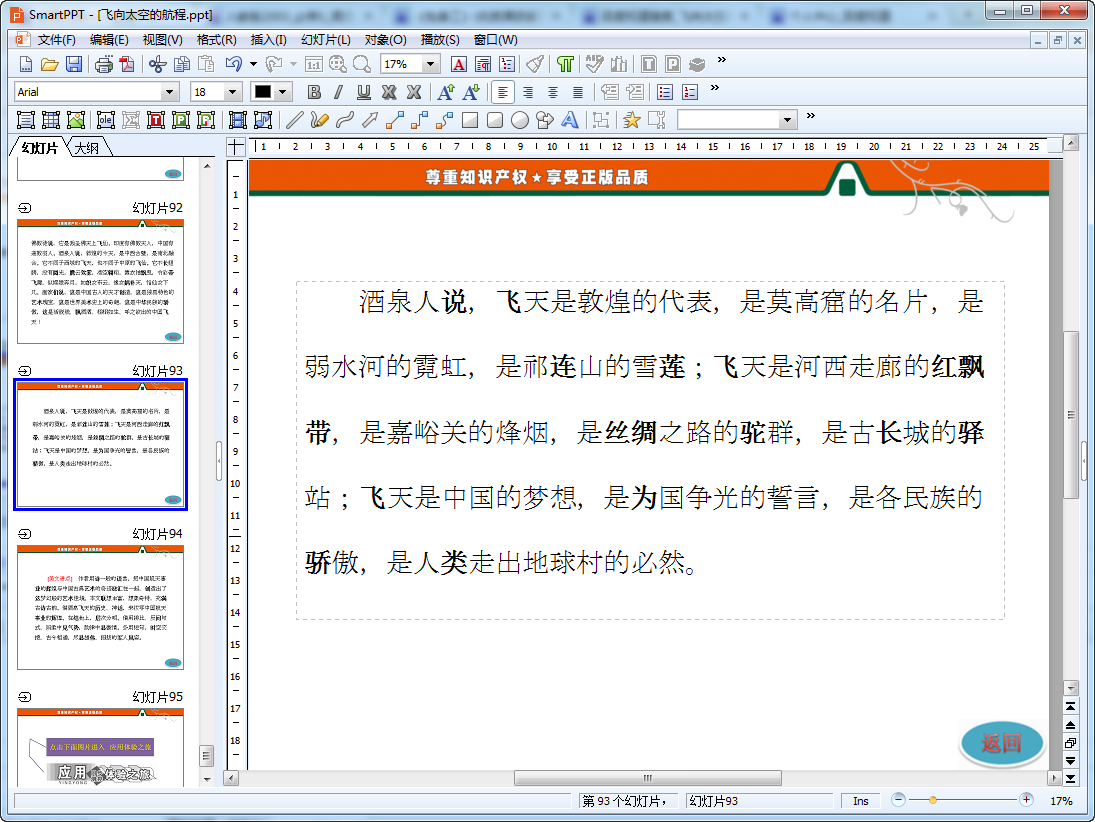Toggle Italic formatting
The image size is (1095, 822).
coord(339,92)
